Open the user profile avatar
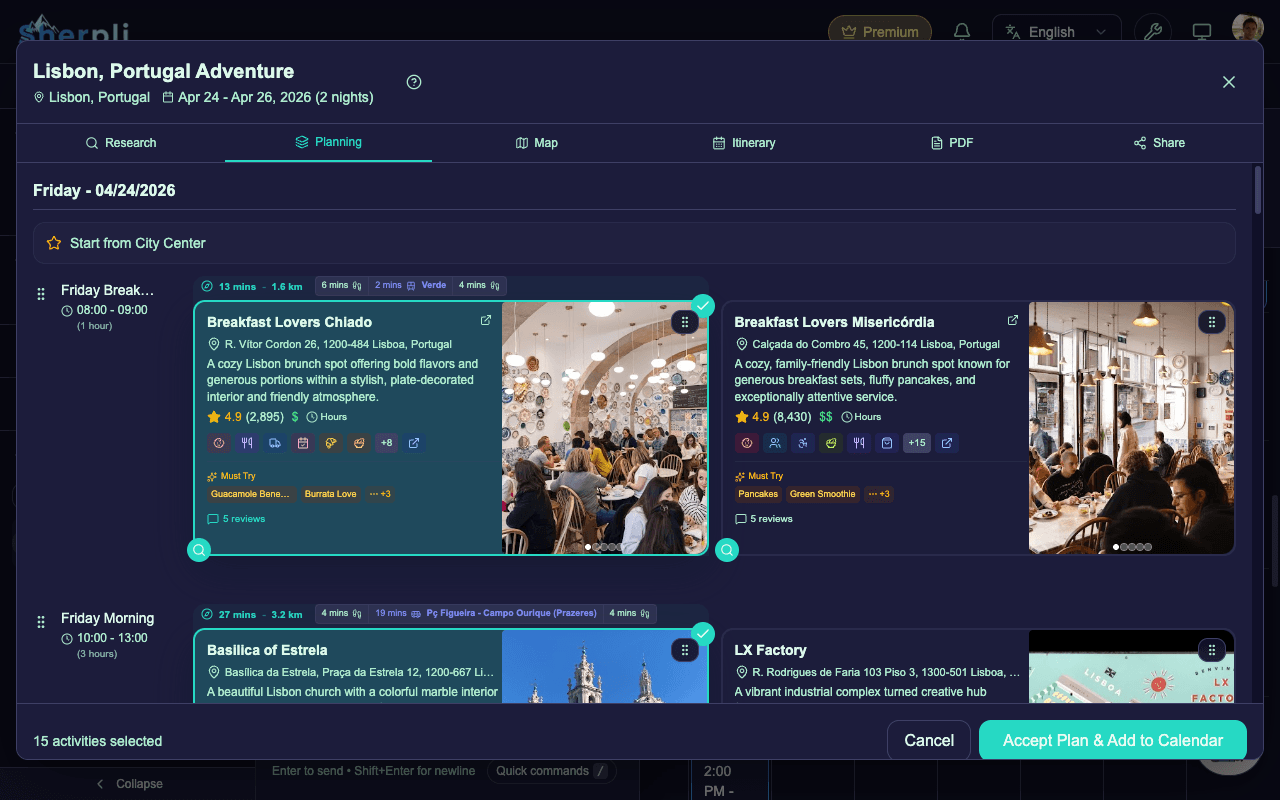The width and height of the screenshot is (1280, 800). pyautogui.click(x=1248, y=30)
